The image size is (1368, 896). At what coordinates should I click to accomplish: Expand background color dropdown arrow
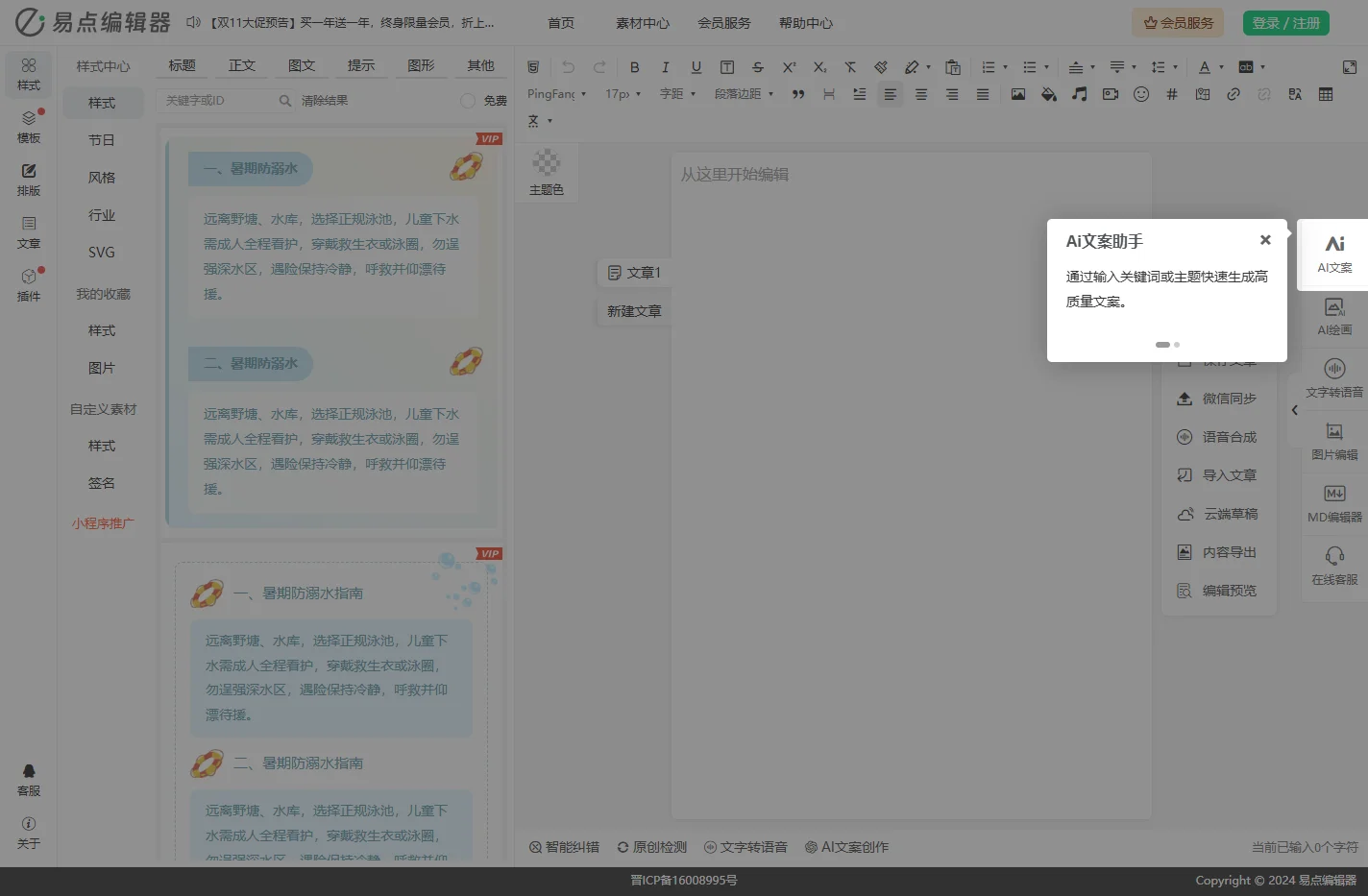pyautogui.click(x=1262, y=67)
